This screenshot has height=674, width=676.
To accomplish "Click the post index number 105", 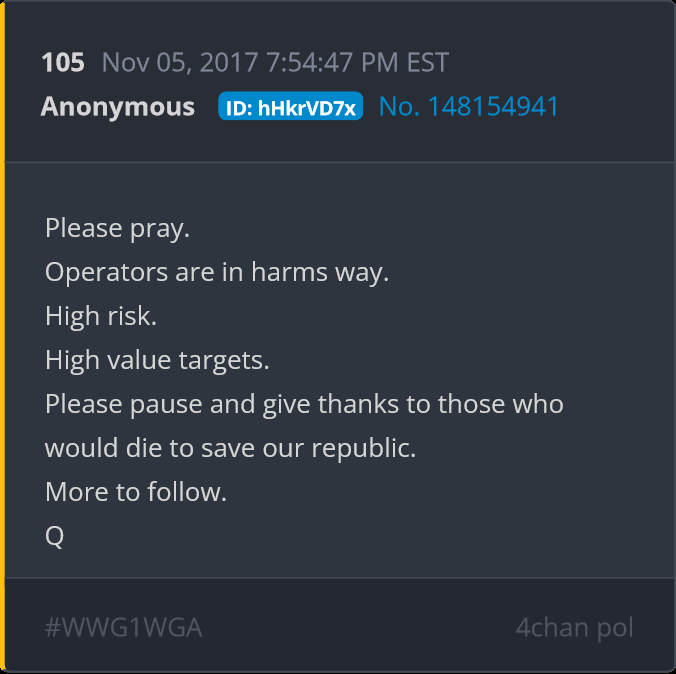I will point(63,62).
